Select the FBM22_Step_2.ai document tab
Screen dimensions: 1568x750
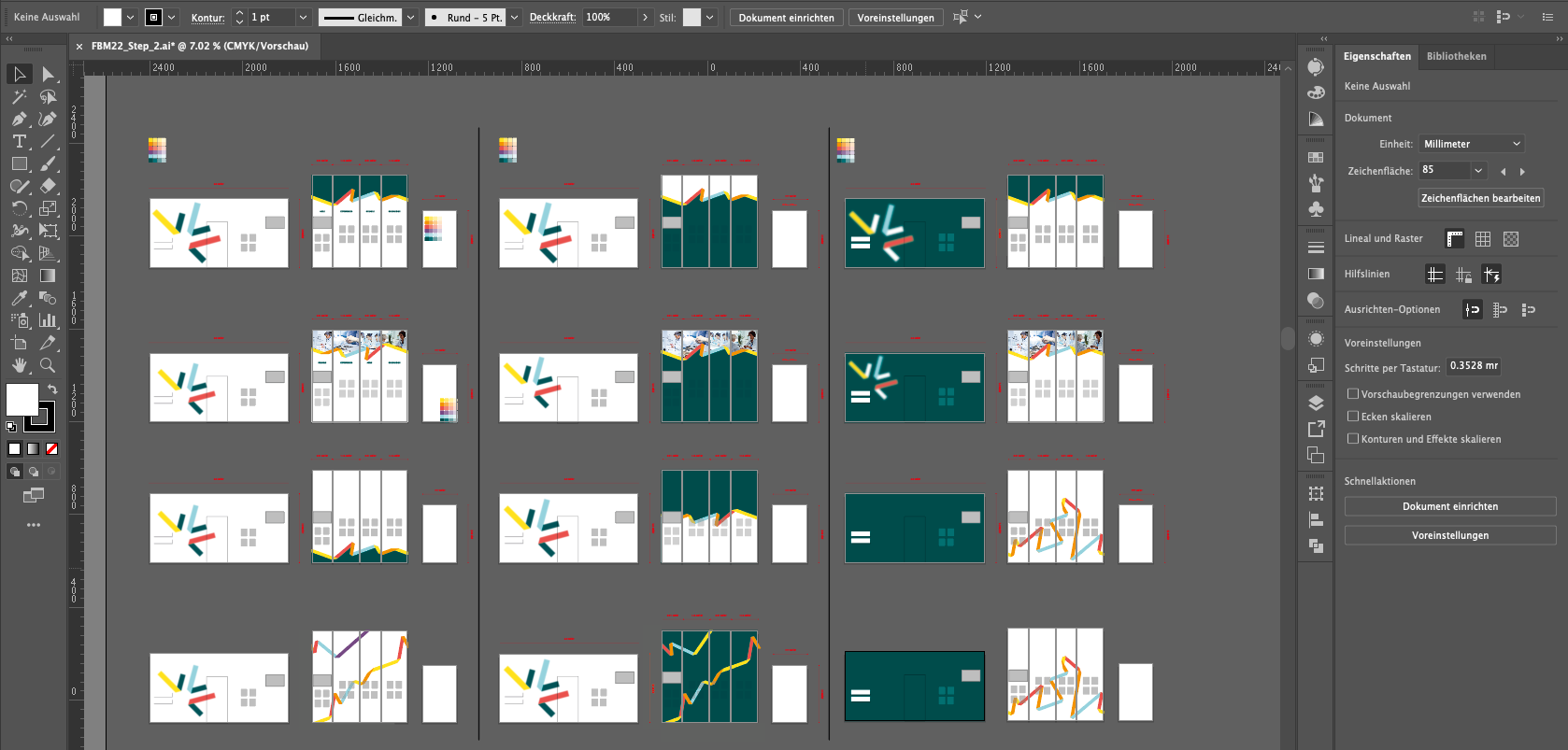click(x=199, y=46)
